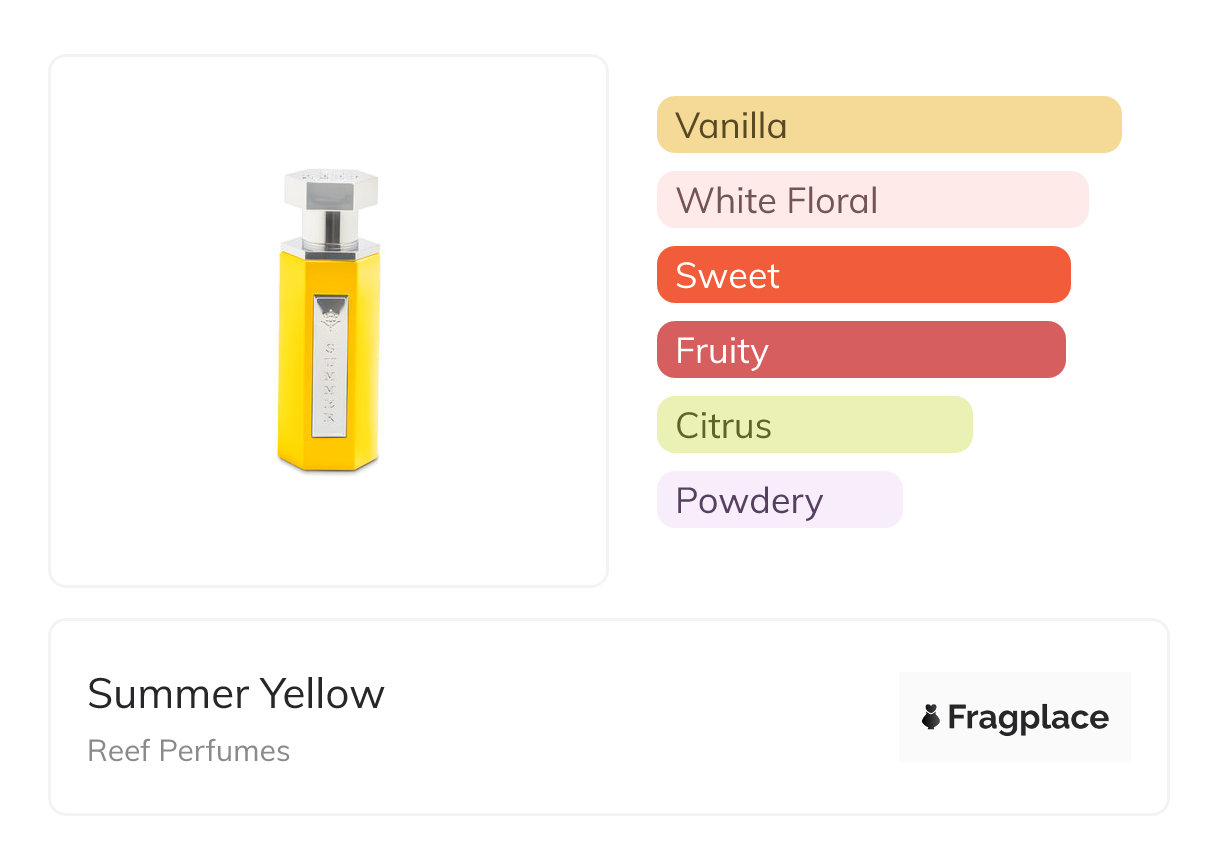Open the Summer Yellow perfume title

[236, 694]
